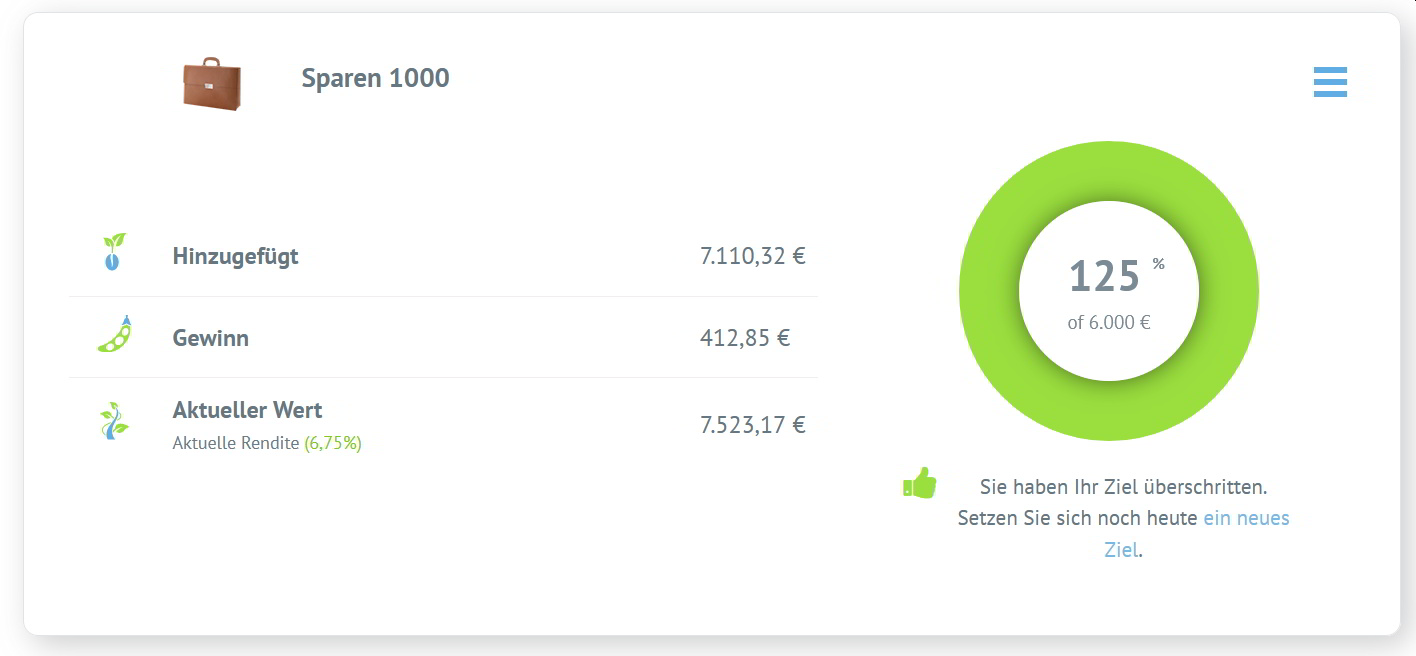Select the Gewinn row label
This screenshot has width=1416, height=656.
(x=211, y=338)
